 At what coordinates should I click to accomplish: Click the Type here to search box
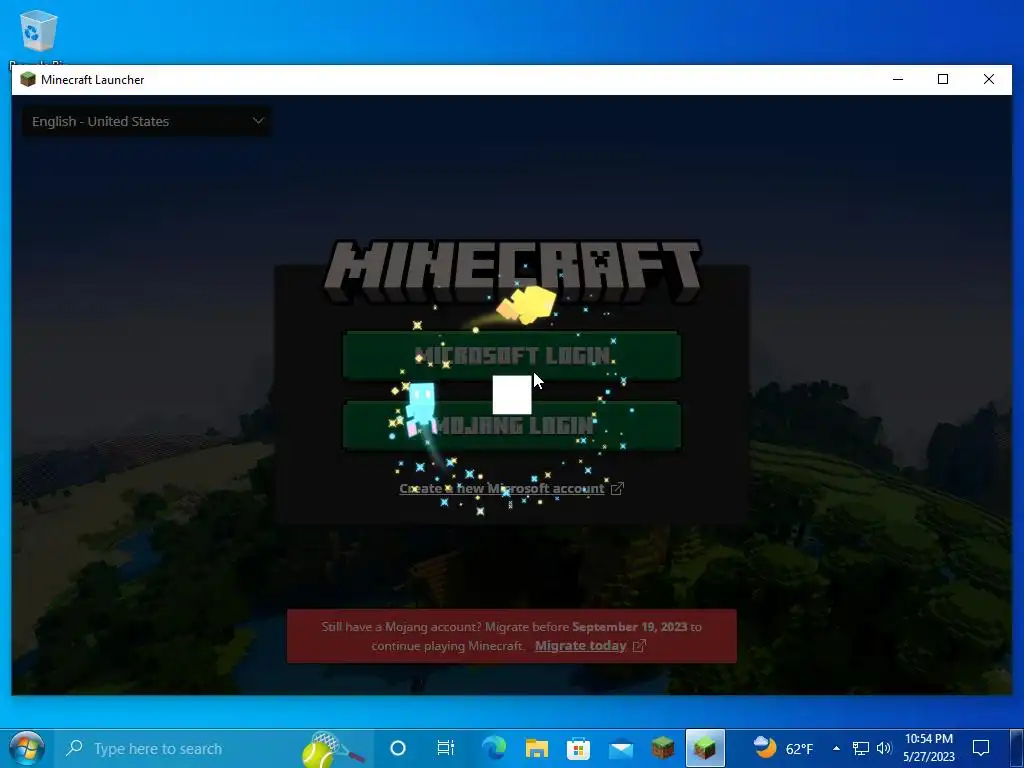[x=216, y=748]
